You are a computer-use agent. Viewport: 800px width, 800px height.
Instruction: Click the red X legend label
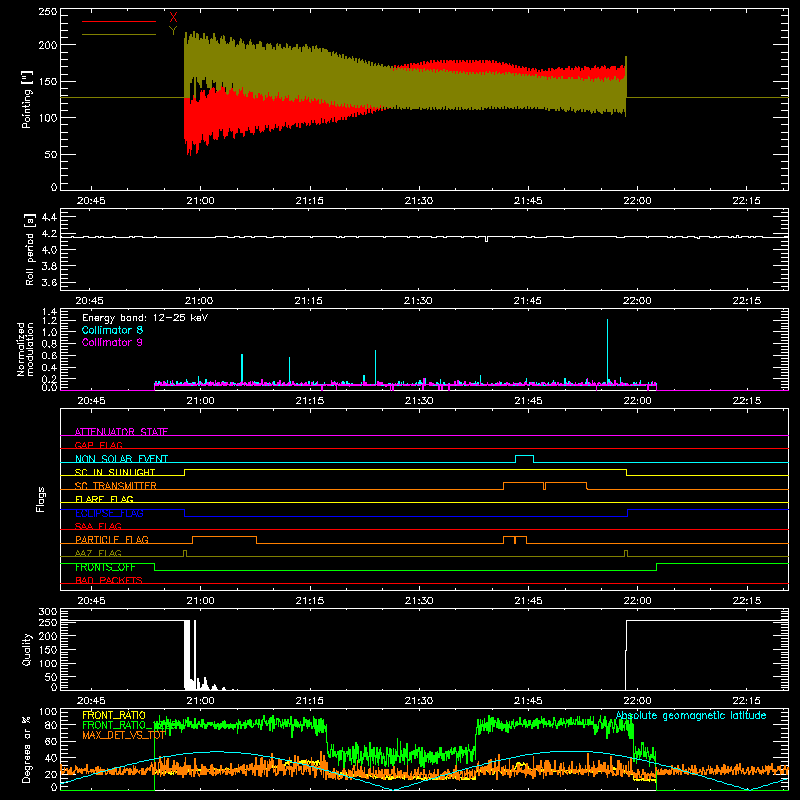click(173, 17)
